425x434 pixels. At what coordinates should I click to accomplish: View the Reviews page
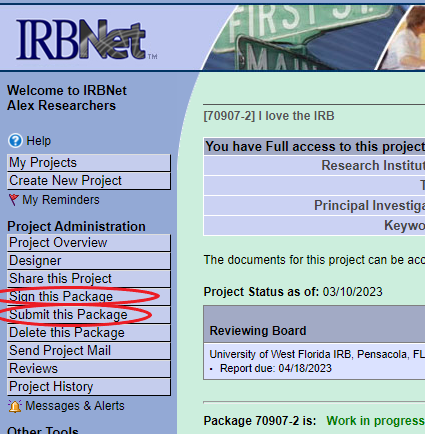click(89, 369)
